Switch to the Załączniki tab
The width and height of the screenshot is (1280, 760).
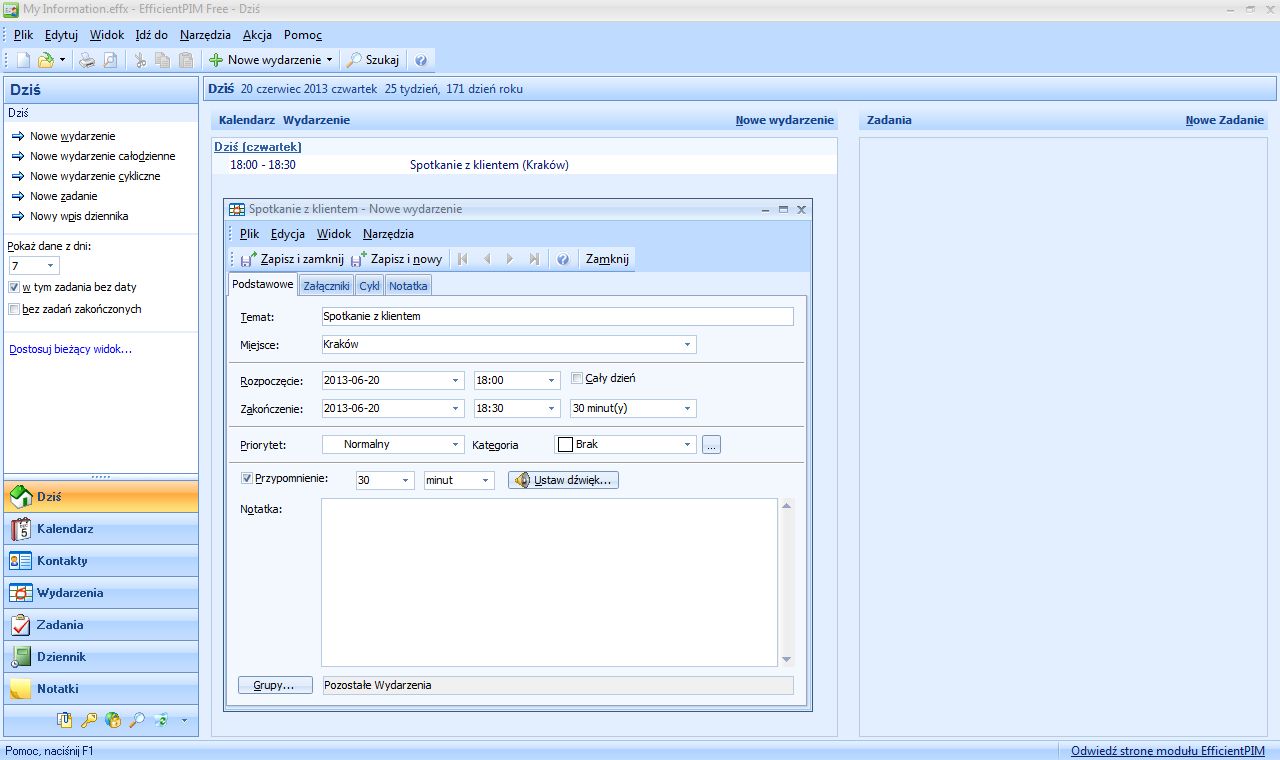tap(325, 285)
